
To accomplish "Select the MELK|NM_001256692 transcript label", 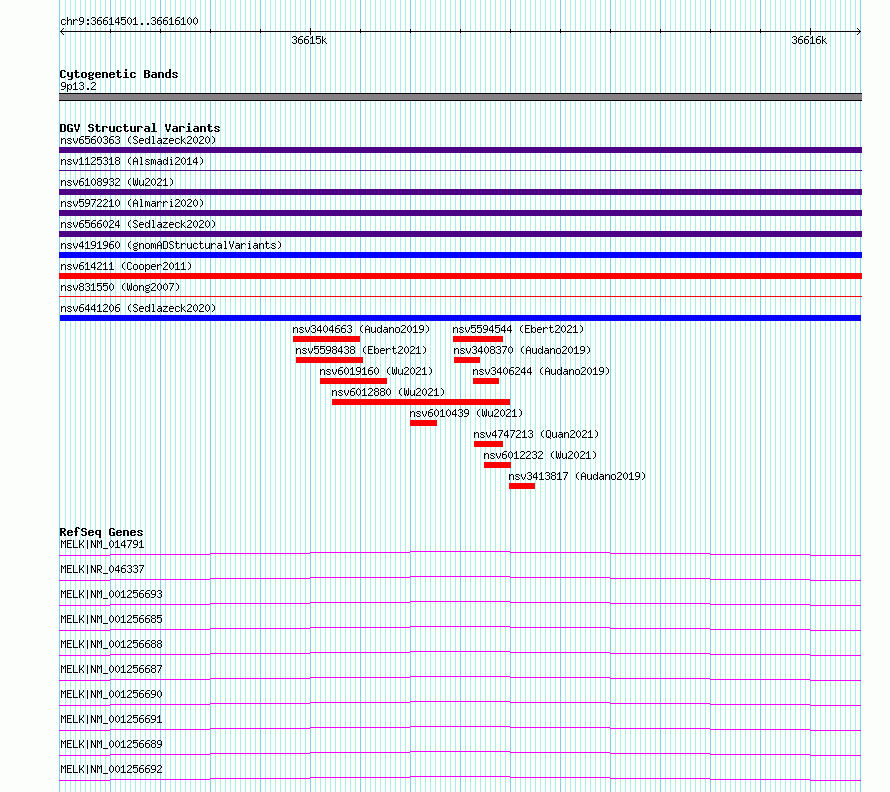I will point(111,769).
